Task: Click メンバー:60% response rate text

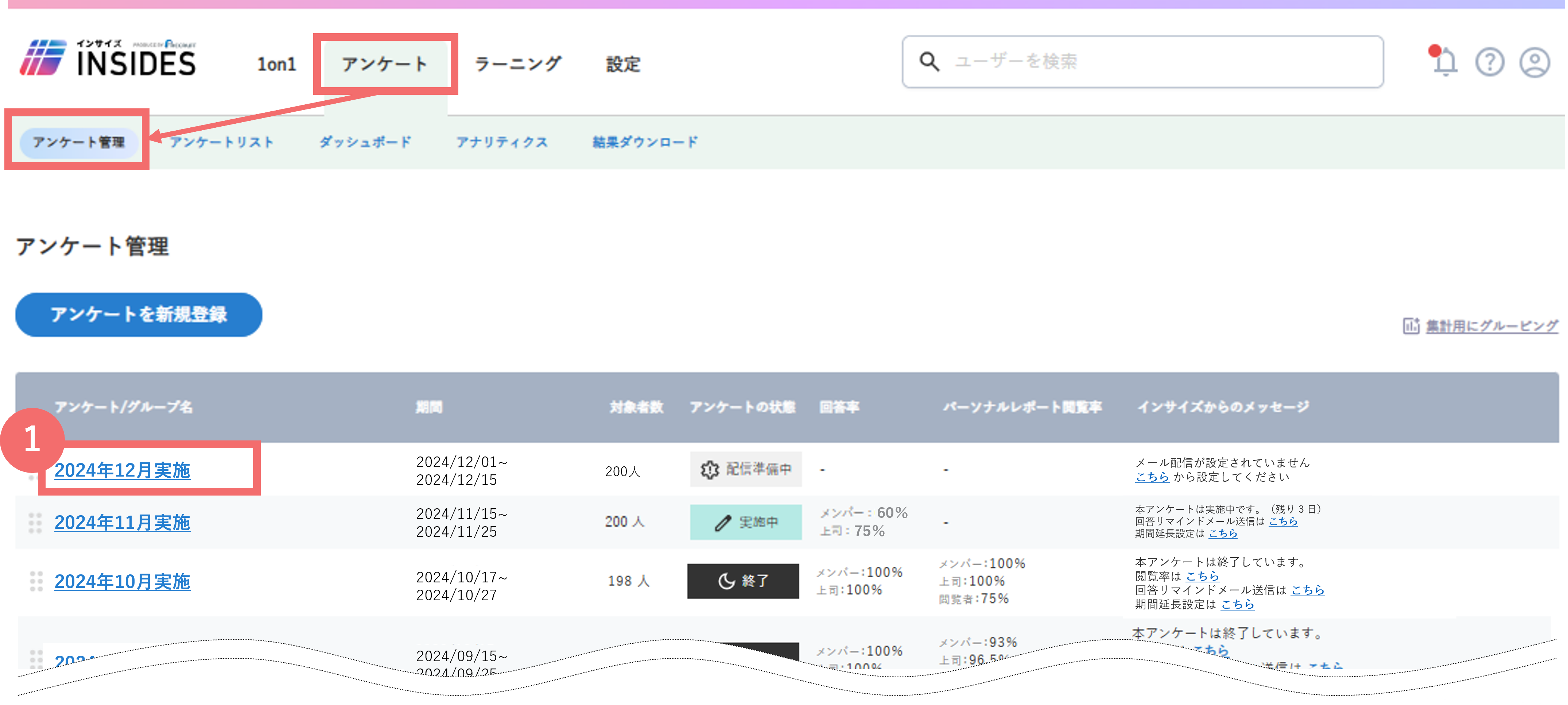Action: [863, 513]
